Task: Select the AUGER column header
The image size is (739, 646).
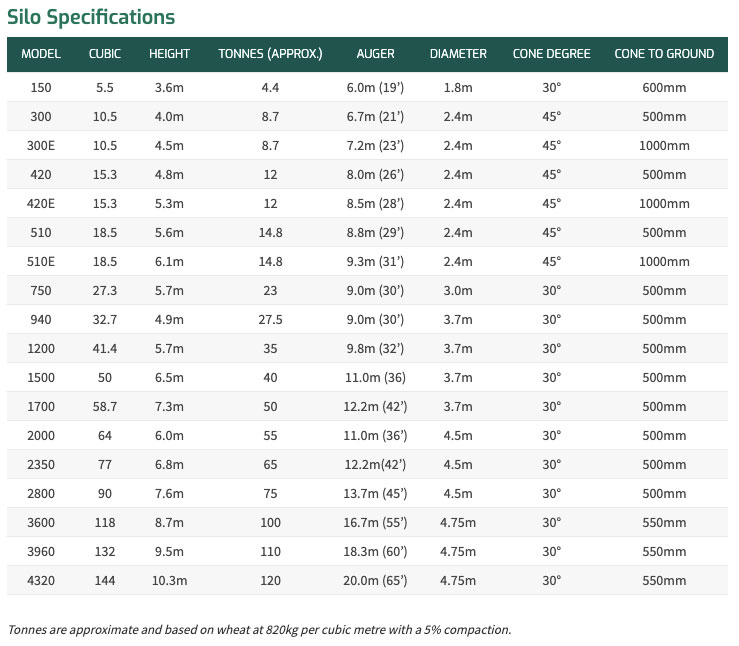Action: pos(375,54)
